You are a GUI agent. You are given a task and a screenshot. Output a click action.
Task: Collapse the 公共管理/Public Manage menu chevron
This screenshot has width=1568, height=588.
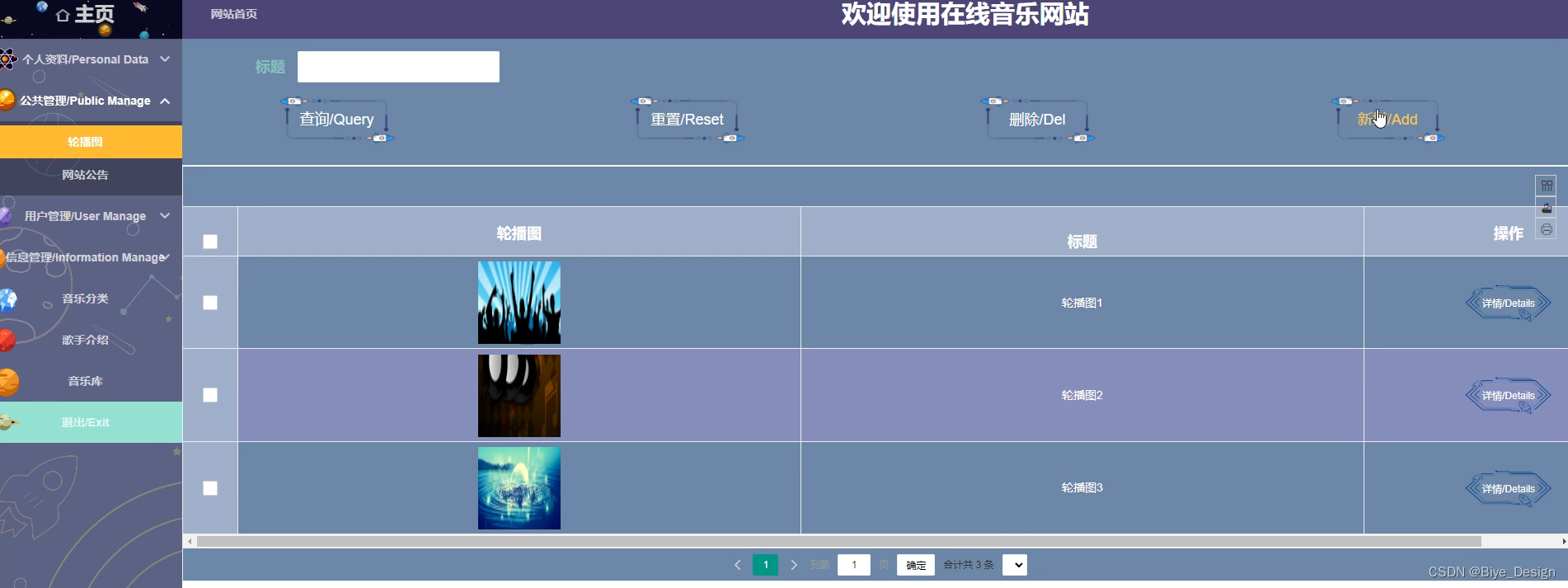pos(165,101)
